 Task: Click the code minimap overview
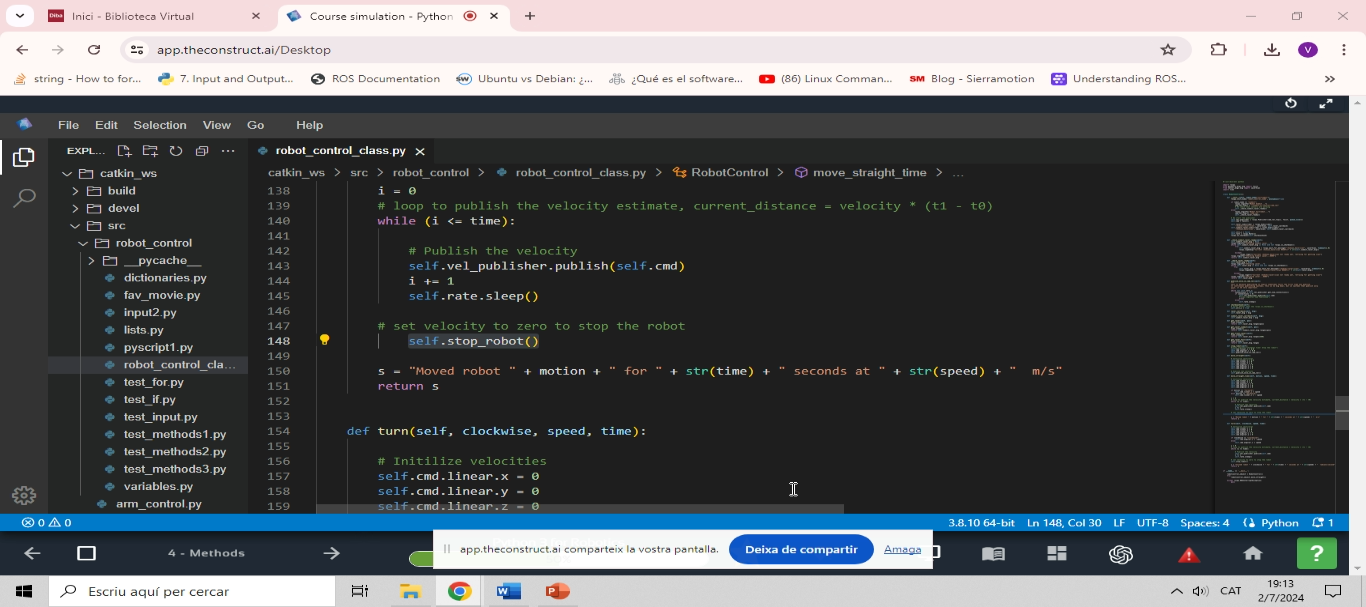(x=1277, y=345)
